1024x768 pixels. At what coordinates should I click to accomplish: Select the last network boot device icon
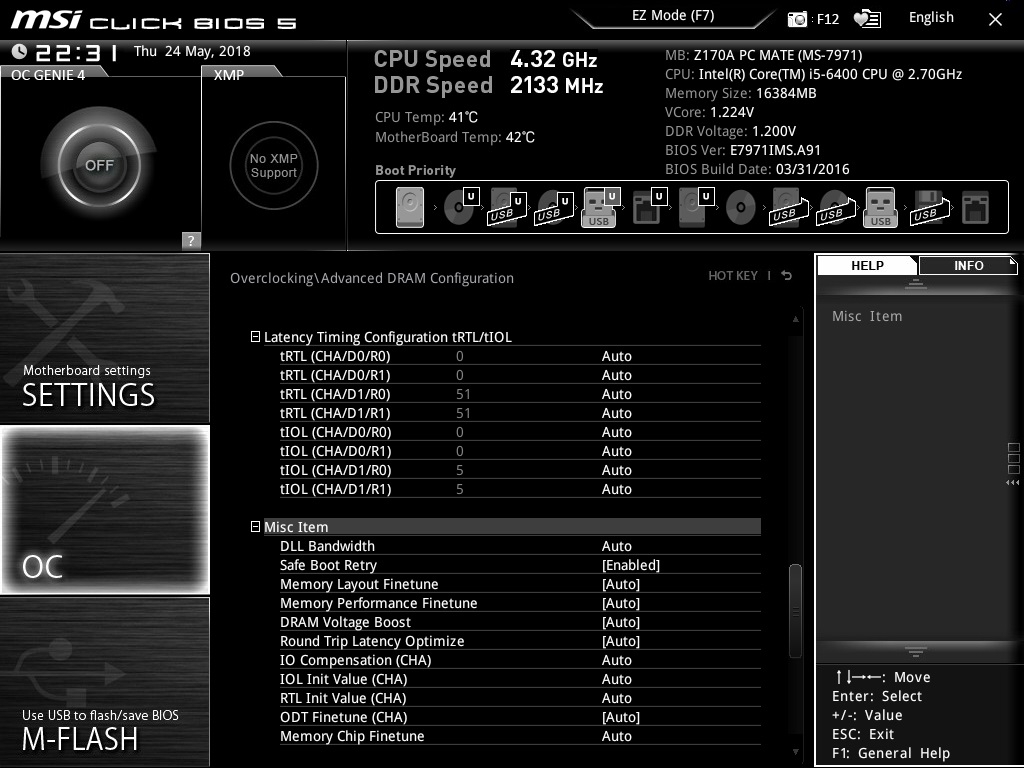pos(976,208)
